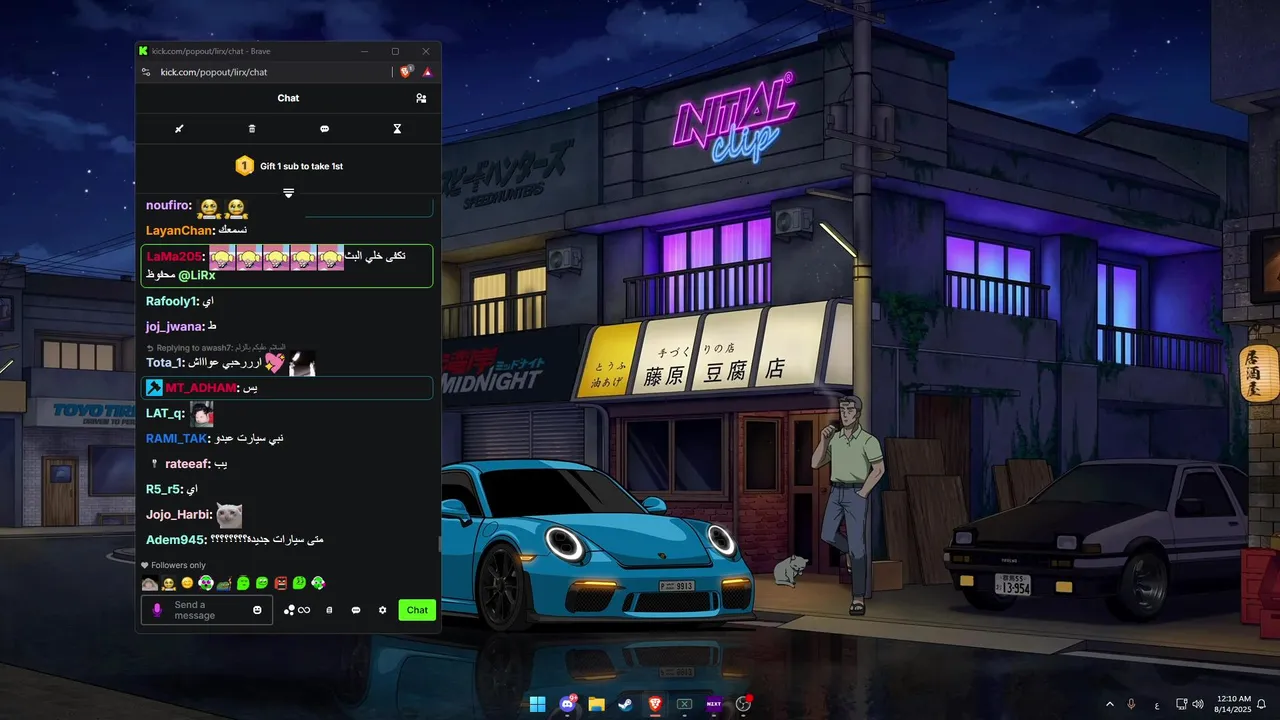
Task: Click username LAT_q in chat
Action: click(x=165, y=414)
